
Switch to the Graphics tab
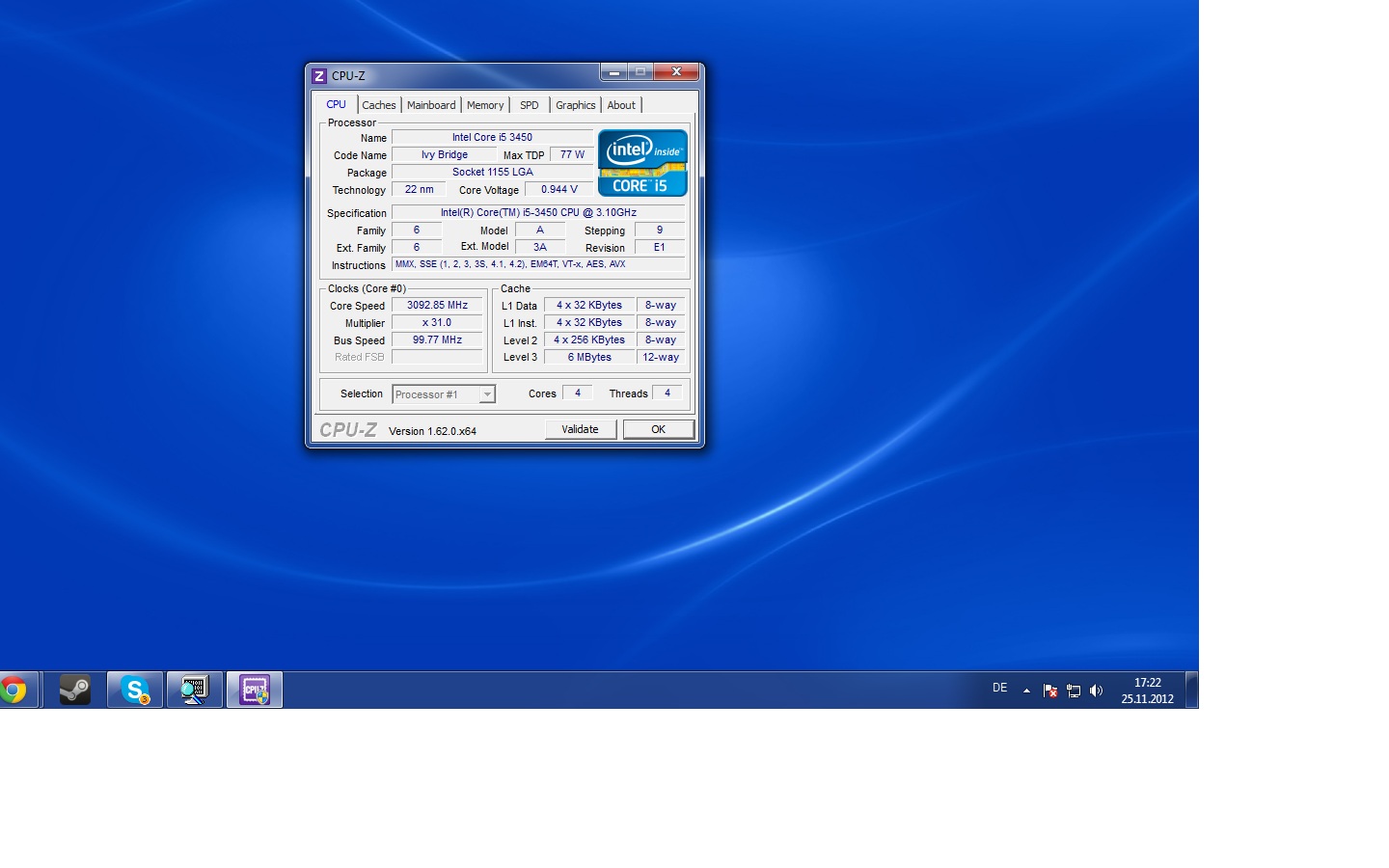click(576, 105)
